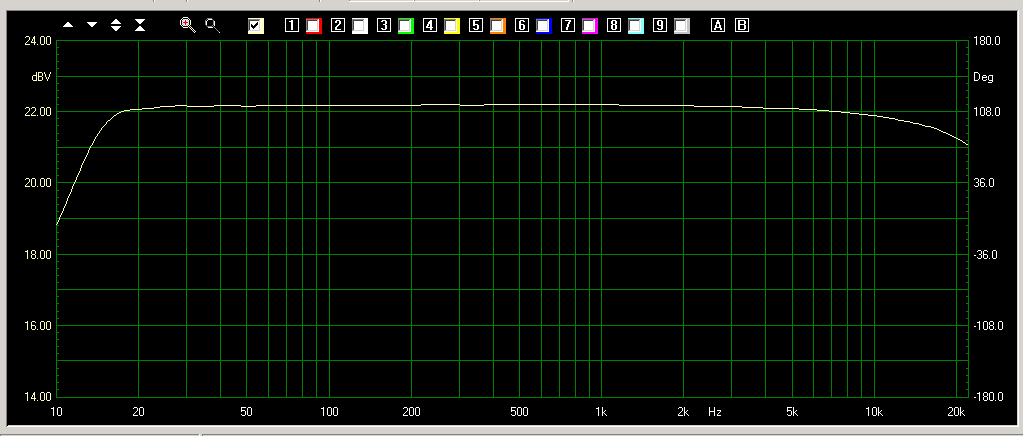Zoom out with the plain magnifier

[x=212, y=25]
